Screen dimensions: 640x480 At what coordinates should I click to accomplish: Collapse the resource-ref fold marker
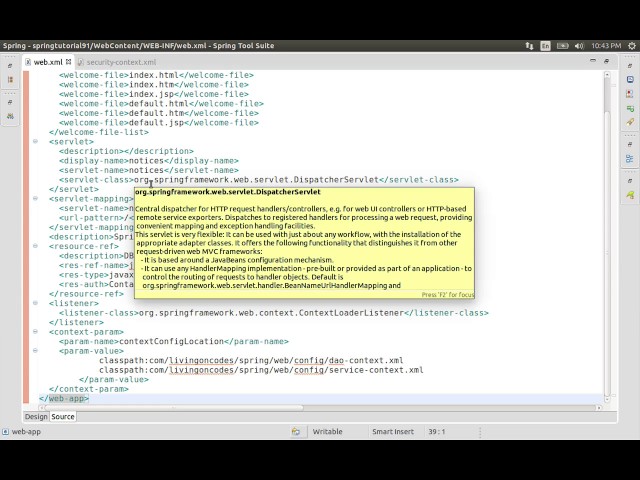pos(36,246)
